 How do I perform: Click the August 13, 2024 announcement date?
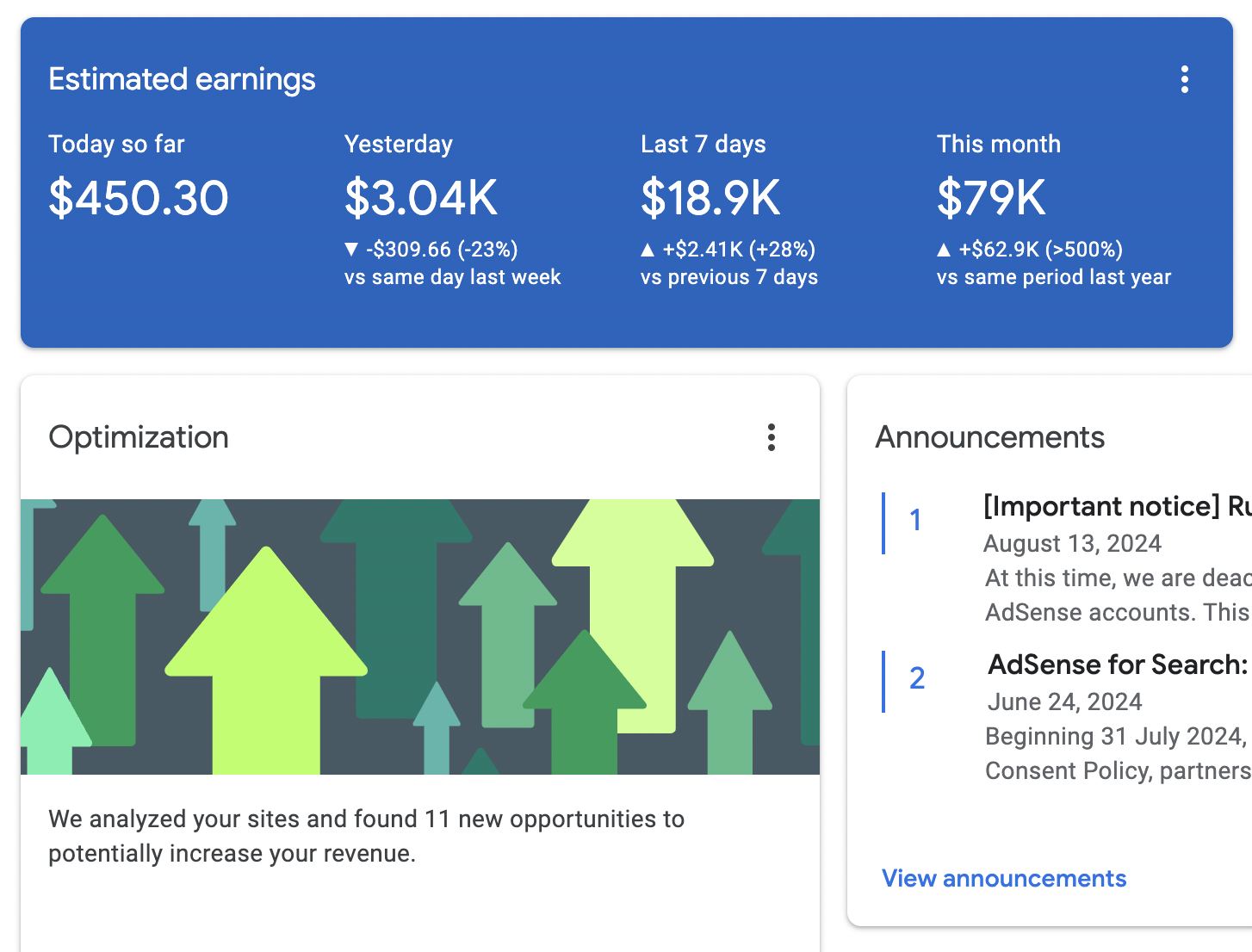pos(1072,544)
